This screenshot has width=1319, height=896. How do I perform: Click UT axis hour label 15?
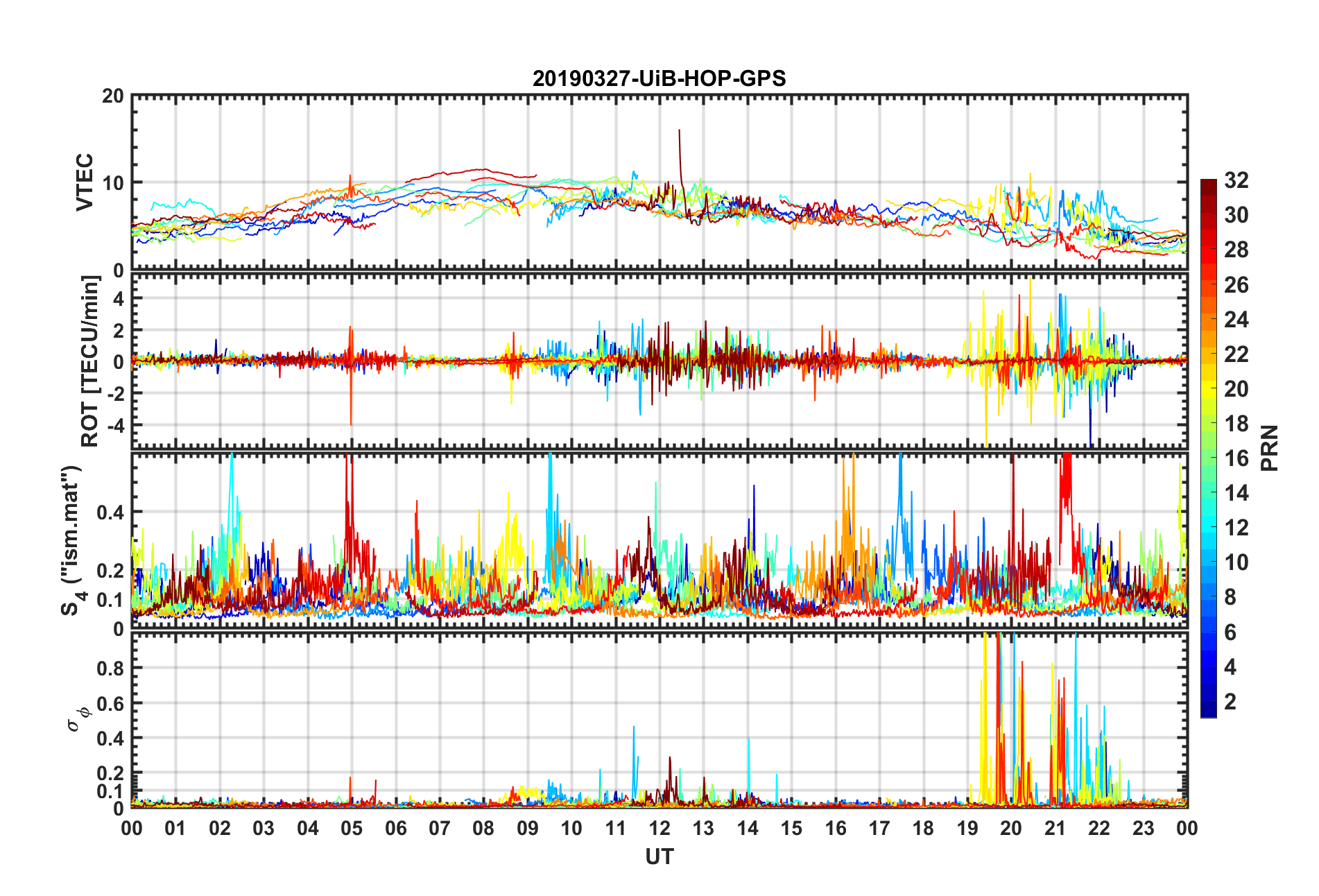[x=791, y=828]
